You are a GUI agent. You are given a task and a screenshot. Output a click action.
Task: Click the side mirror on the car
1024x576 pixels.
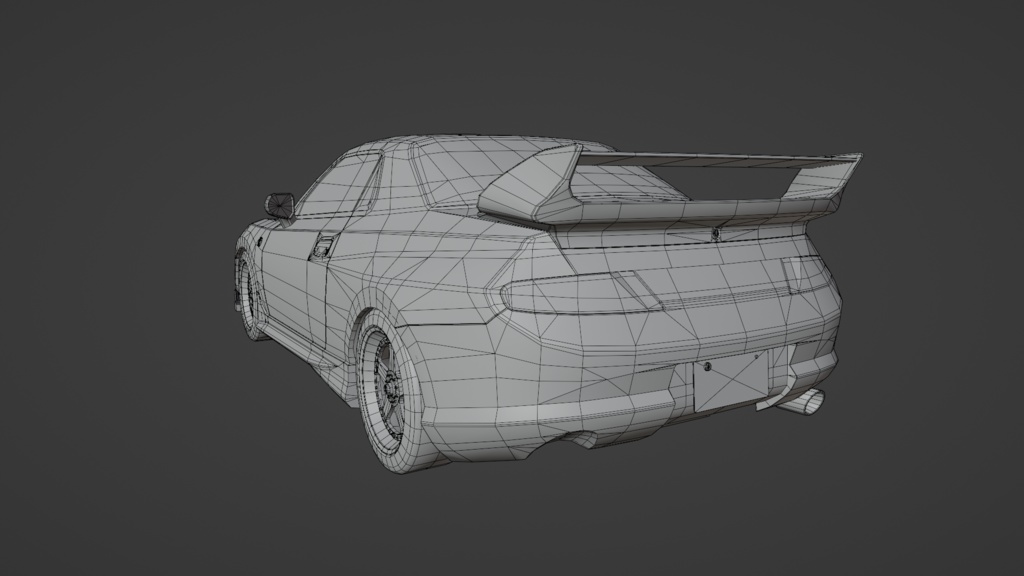pyautogui.click(x=280, y=204)
